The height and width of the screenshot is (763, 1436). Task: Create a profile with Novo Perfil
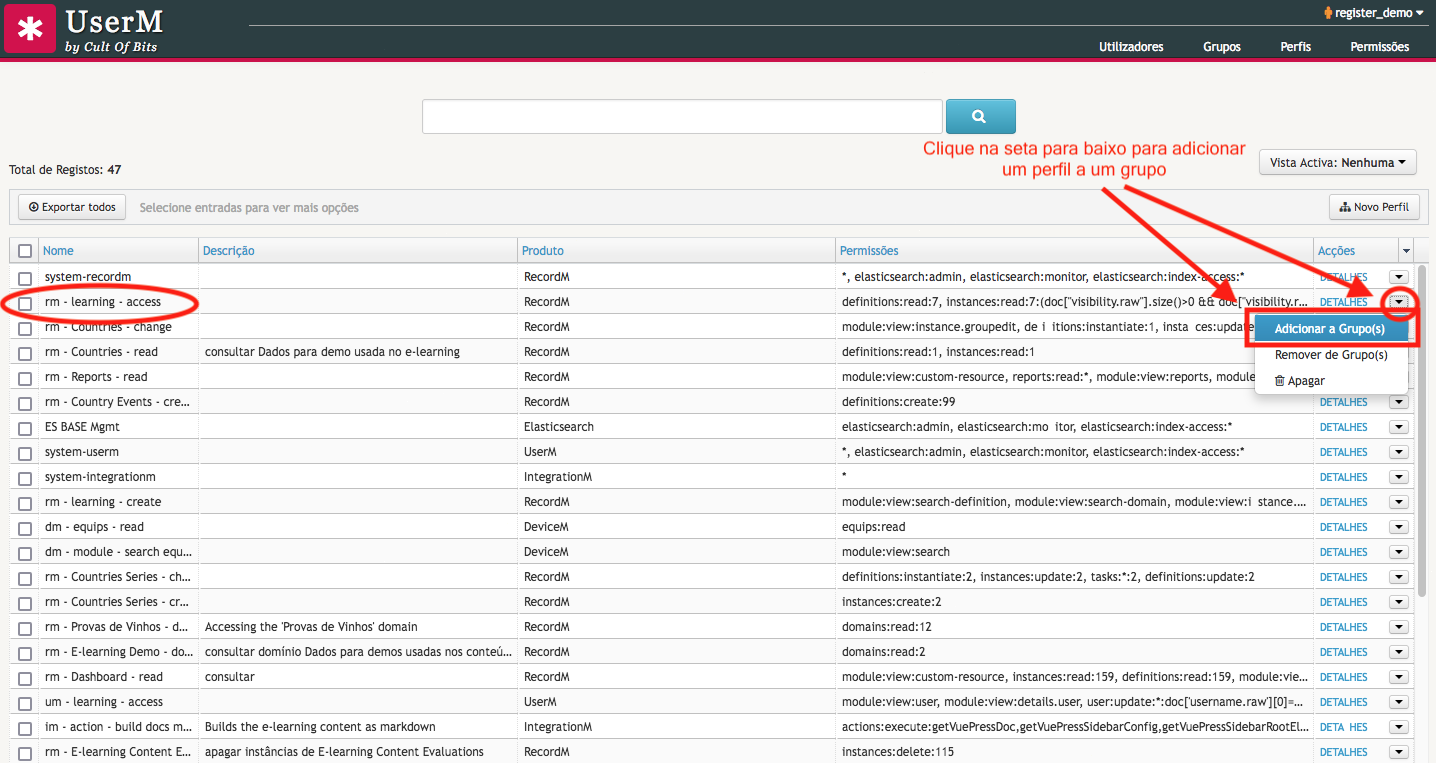click(1374, 207)
